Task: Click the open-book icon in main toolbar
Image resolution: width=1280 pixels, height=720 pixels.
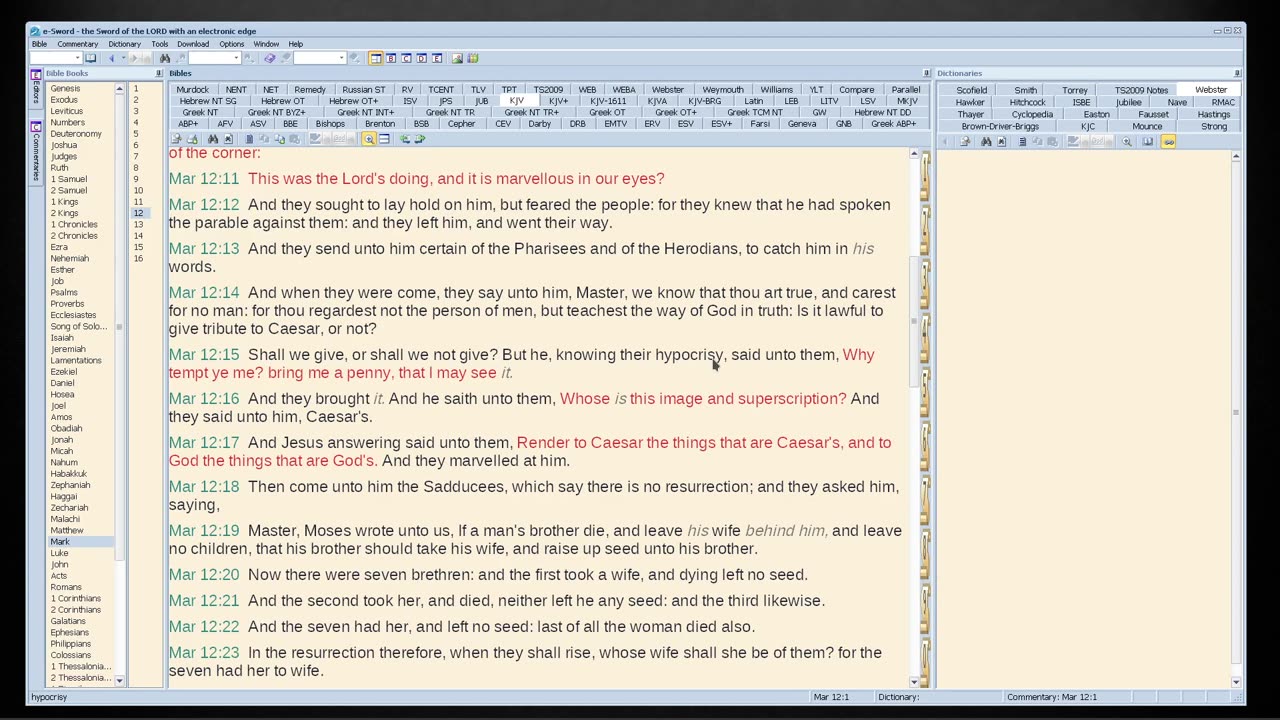Action: pyautogui.click(x=90, y=58)
